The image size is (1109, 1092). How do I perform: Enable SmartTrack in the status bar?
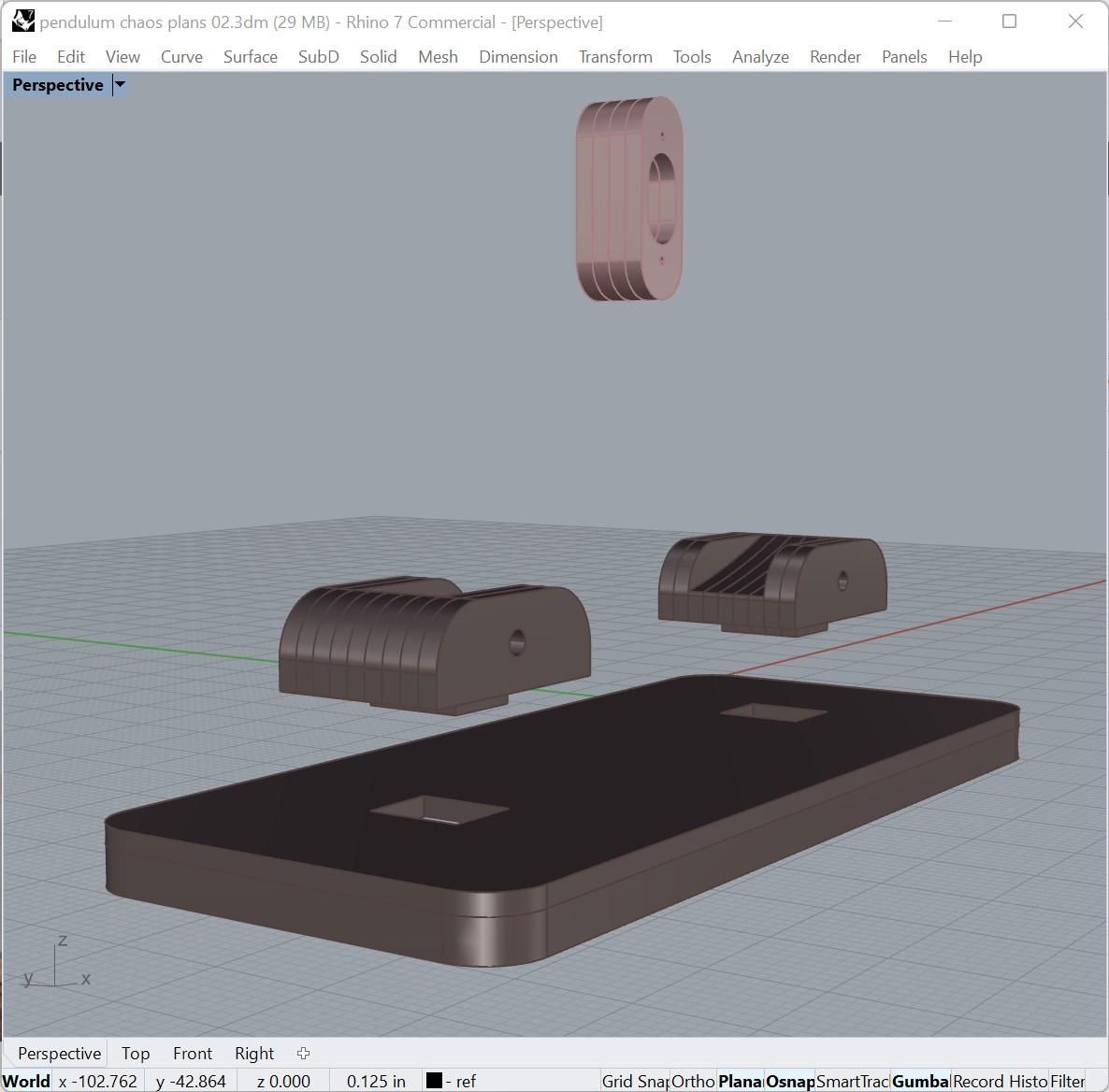click(852, 1082)
